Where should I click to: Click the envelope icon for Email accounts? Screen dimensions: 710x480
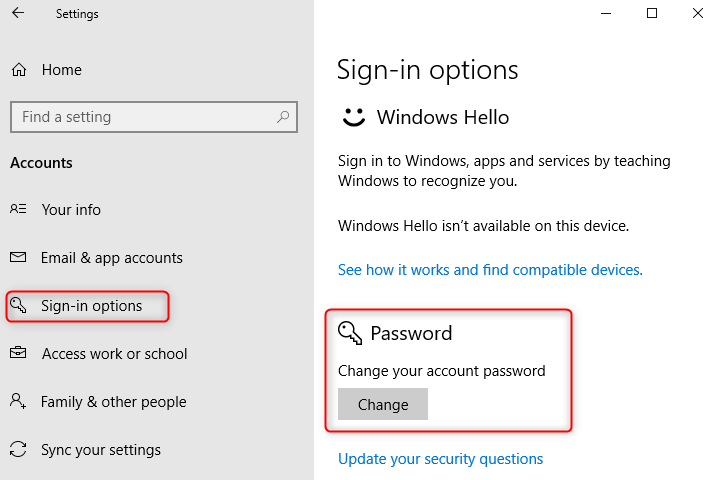[18, 258]
